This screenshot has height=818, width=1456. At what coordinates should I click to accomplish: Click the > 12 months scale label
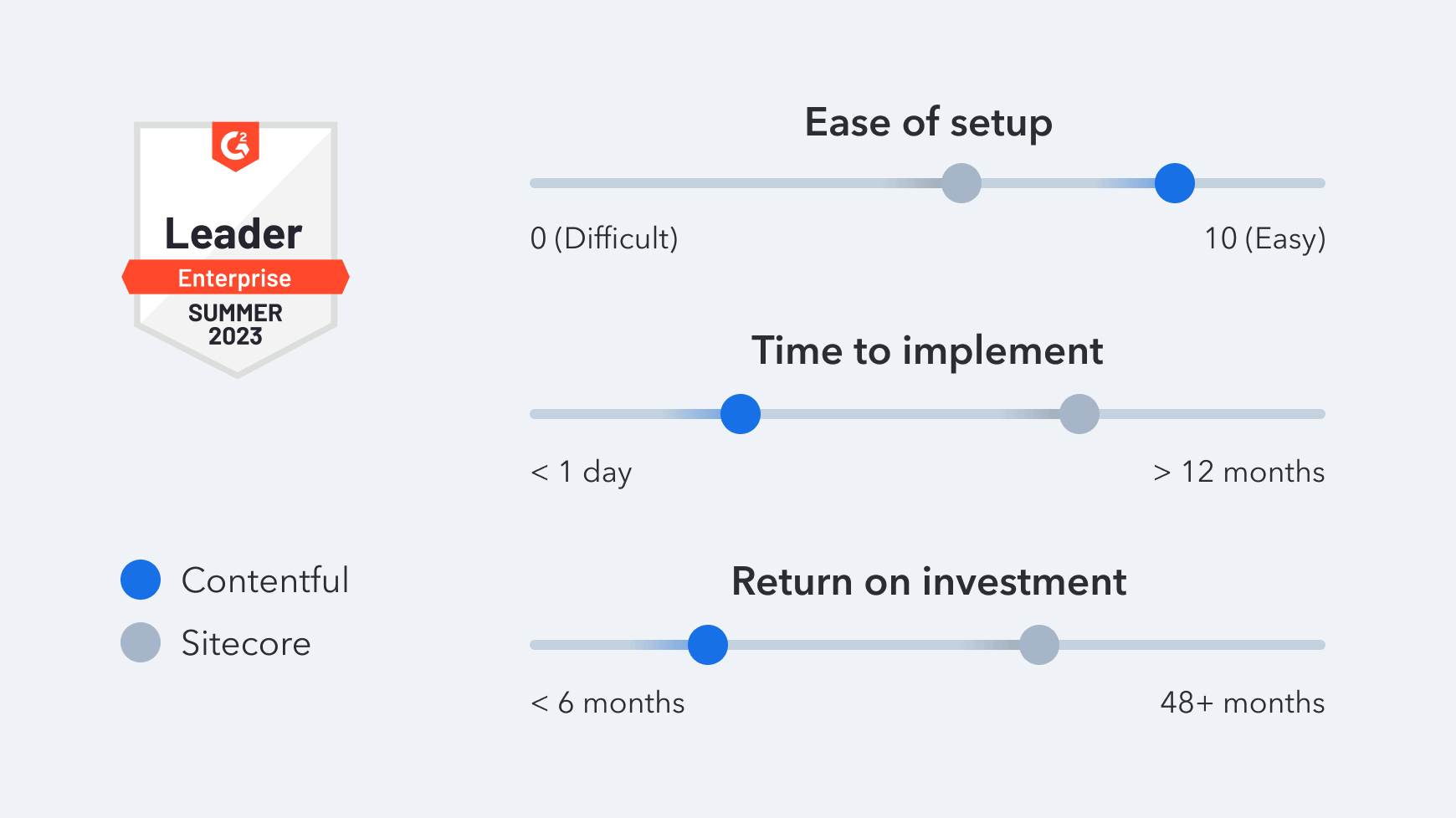tap(1239, 472)
